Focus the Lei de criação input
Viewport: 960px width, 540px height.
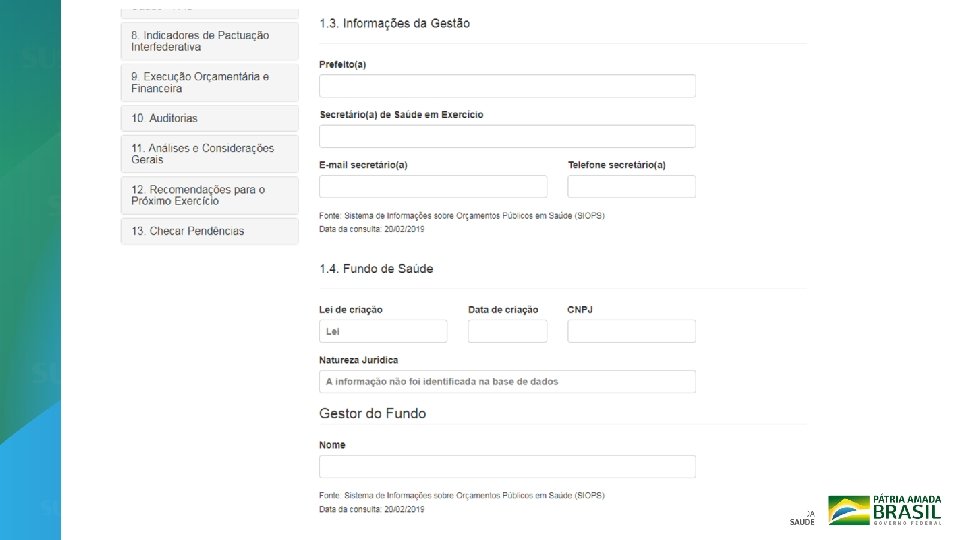pos(383,331)
